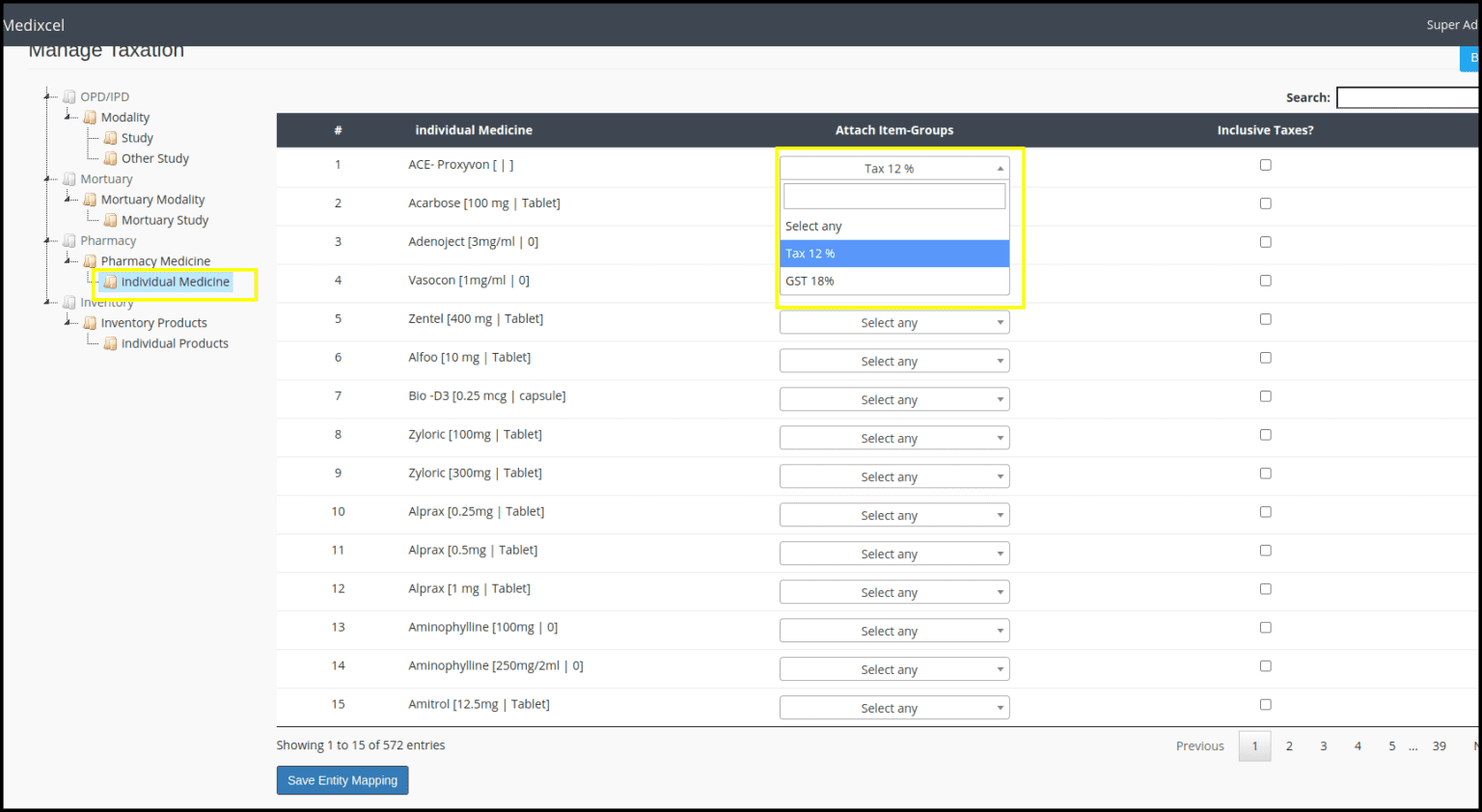
Task: Click the Individual Medicine folder icon
Action: point(111,282)
